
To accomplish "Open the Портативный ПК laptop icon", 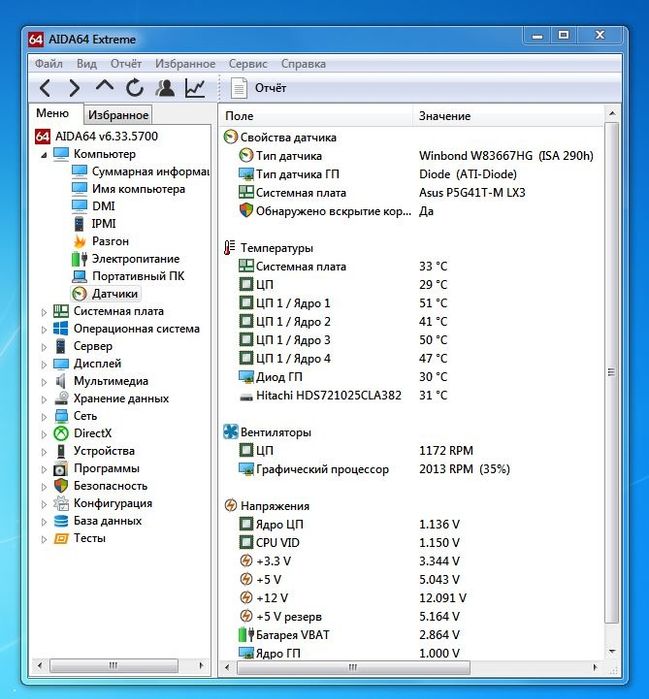I will 80,276.
